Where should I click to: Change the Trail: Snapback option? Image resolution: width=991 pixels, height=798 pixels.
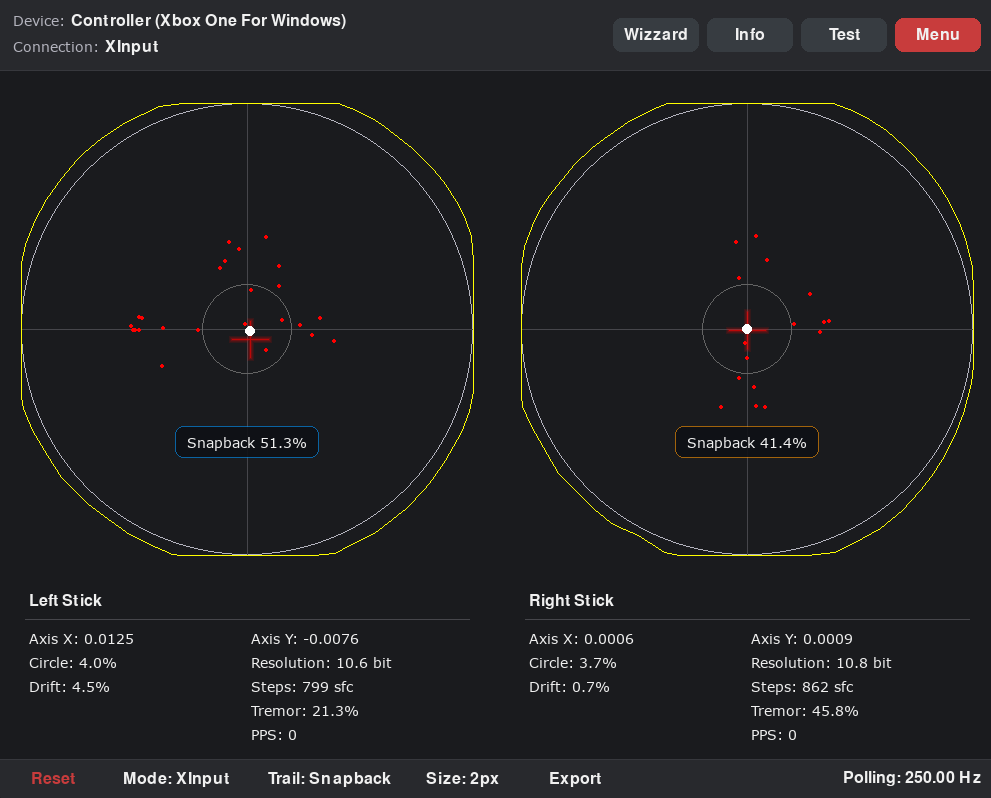[329, 778]
